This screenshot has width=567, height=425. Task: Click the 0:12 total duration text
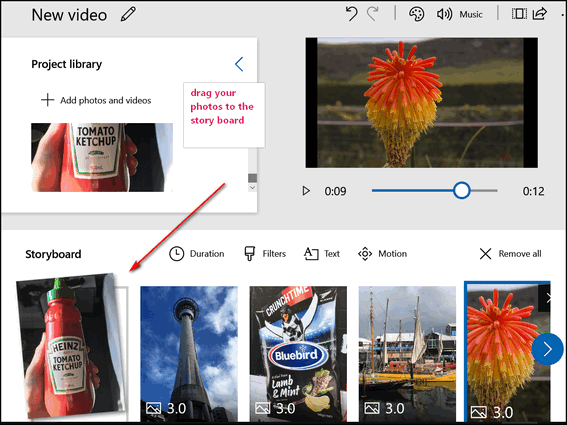533,191
